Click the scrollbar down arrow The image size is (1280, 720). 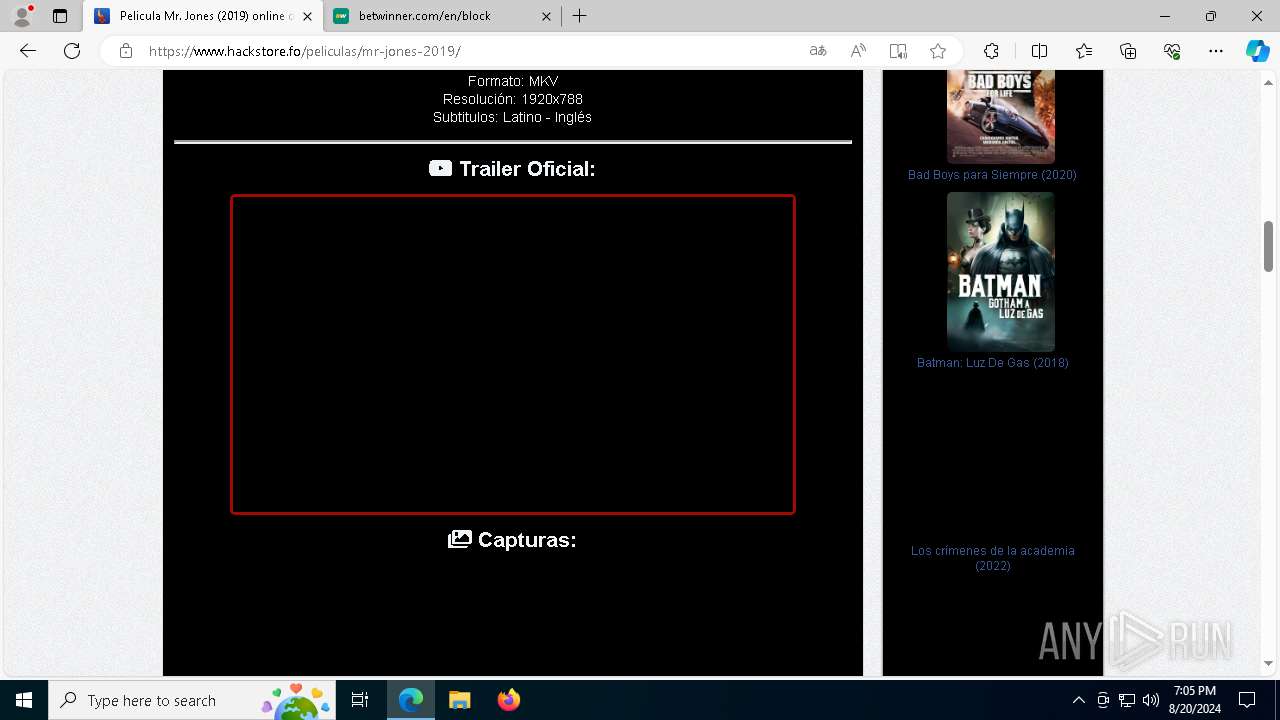click(1268, 663)
